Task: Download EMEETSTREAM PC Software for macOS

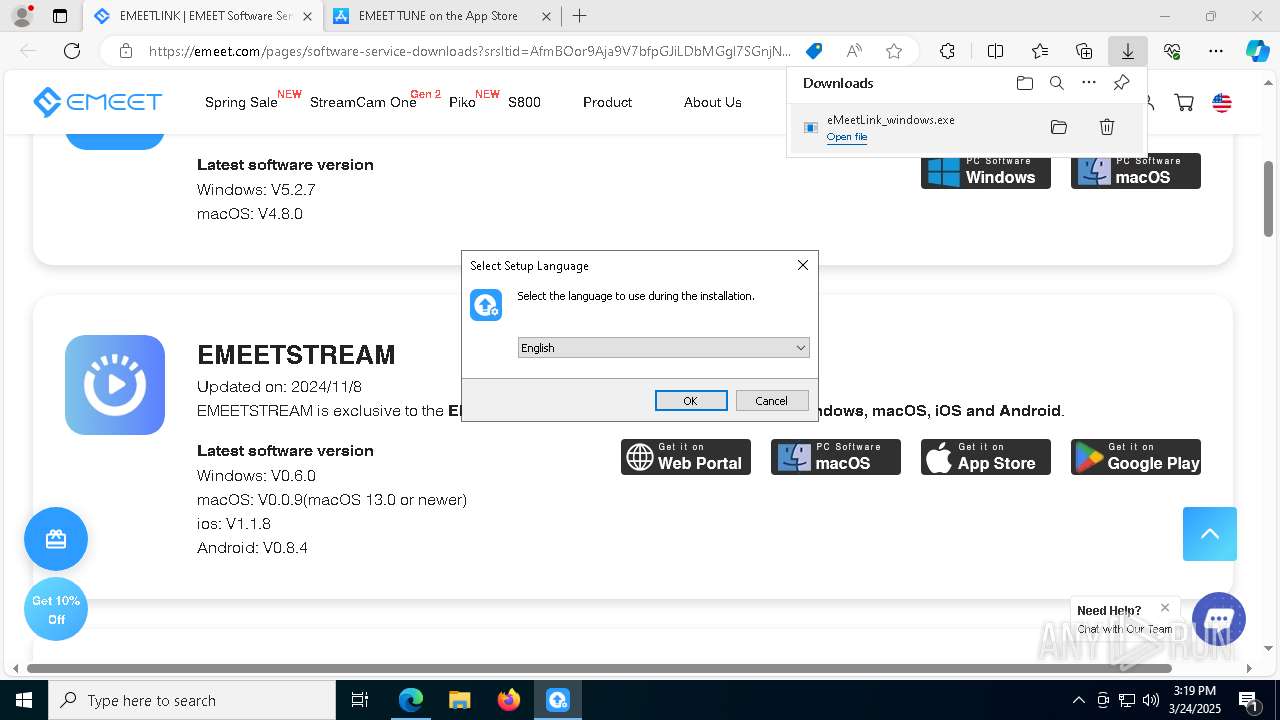Action: (836, 457)
